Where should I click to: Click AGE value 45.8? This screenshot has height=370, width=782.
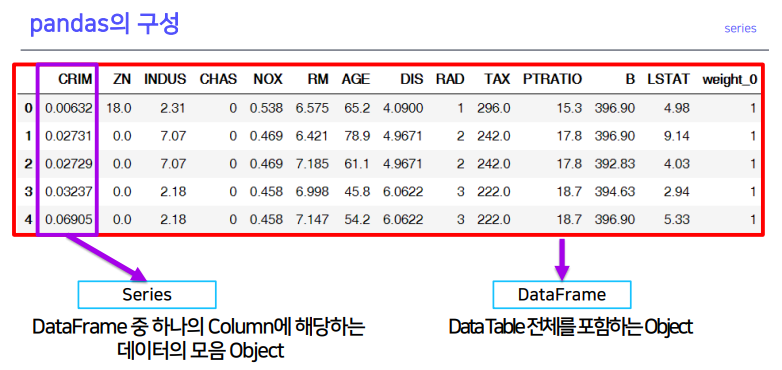(x=357, y=191)
